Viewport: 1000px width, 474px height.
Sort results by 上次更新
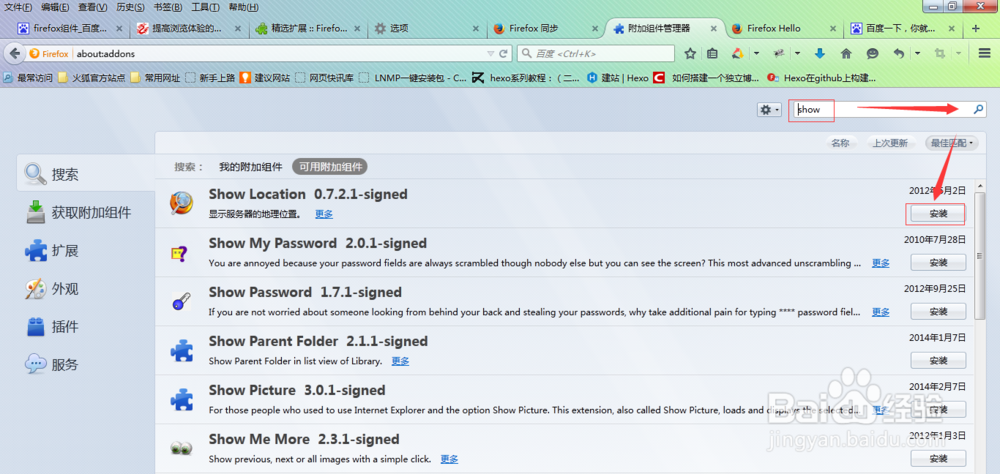point(890,143)
